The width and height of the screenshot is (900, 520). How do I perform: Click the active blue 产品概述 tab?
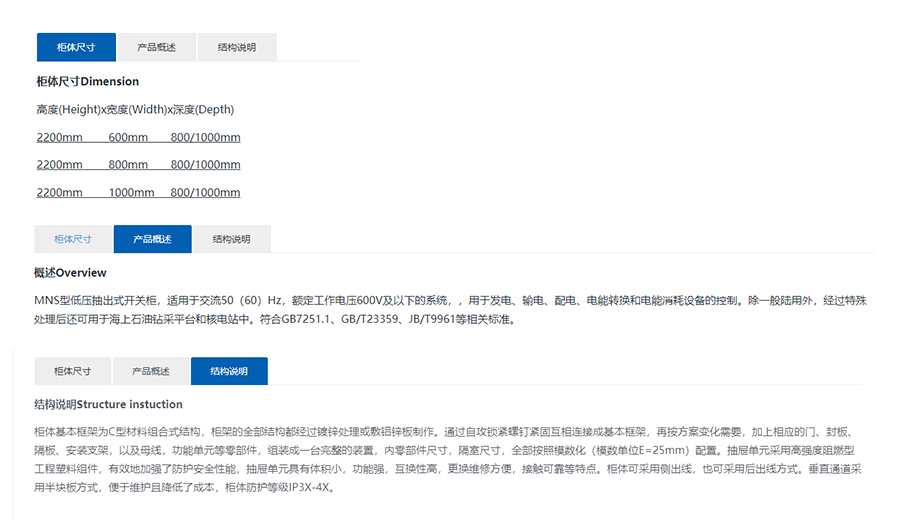[152, 239]
